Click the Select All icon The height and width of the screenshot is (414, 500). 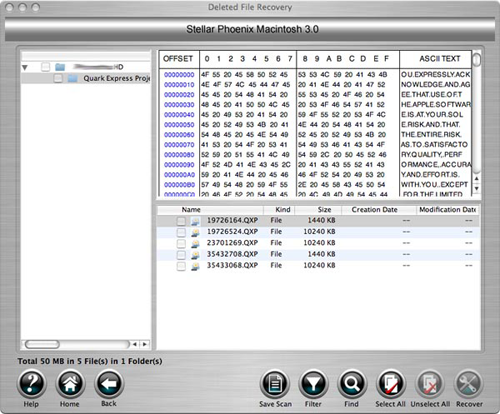tap(391, 384)
